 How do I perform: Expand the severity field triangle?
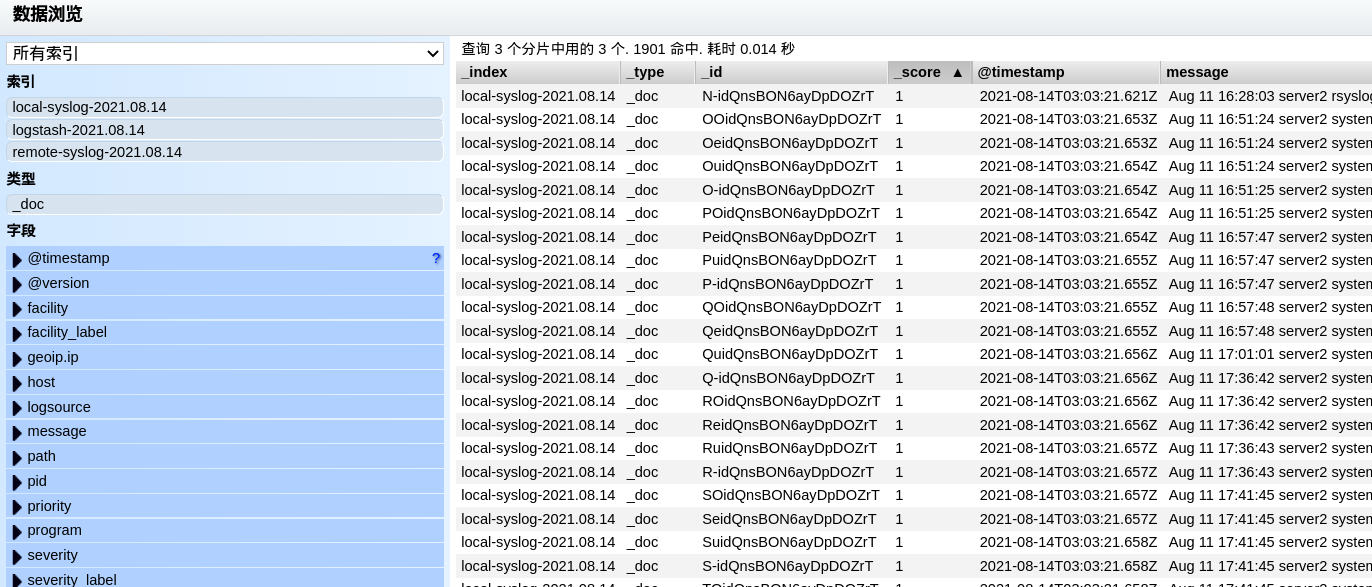(17, 557)
